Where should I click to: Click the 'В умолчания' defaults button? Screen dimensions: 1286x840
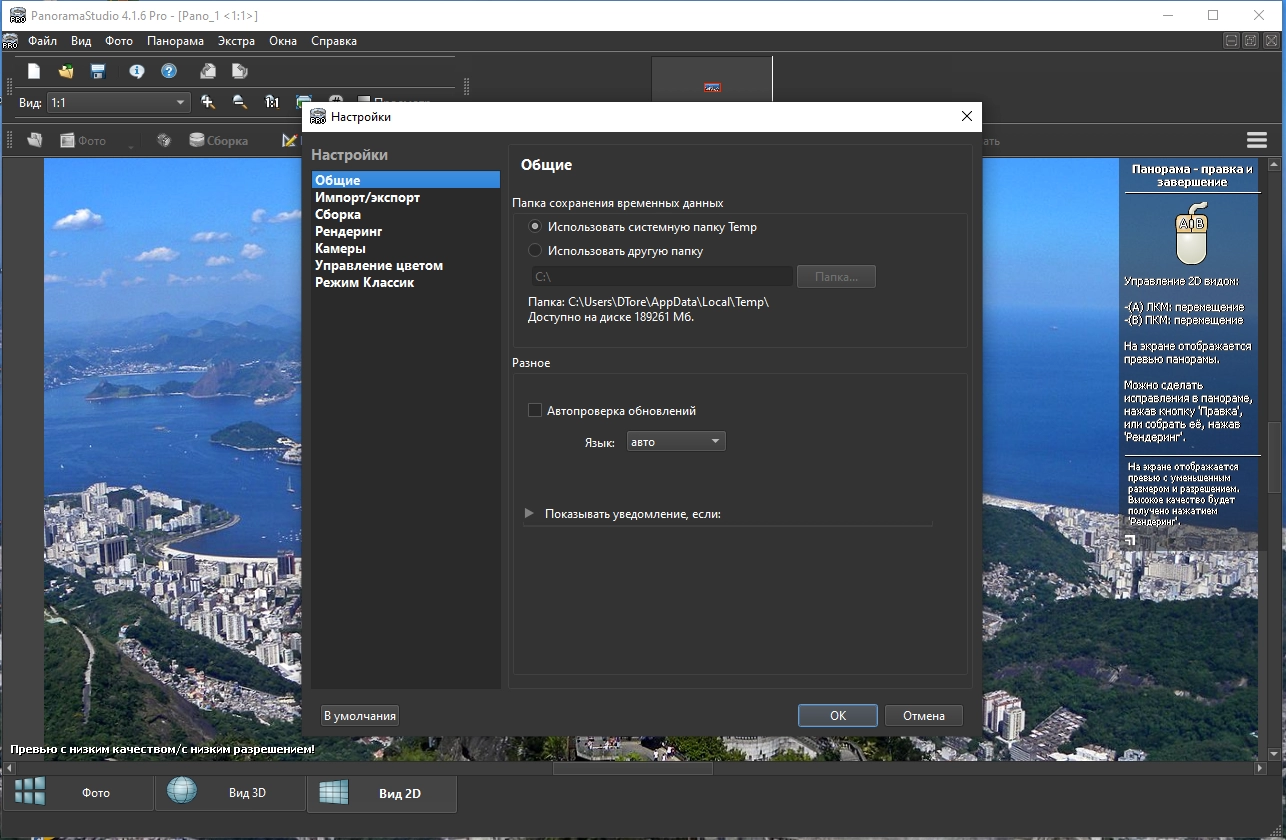[360, 715]
